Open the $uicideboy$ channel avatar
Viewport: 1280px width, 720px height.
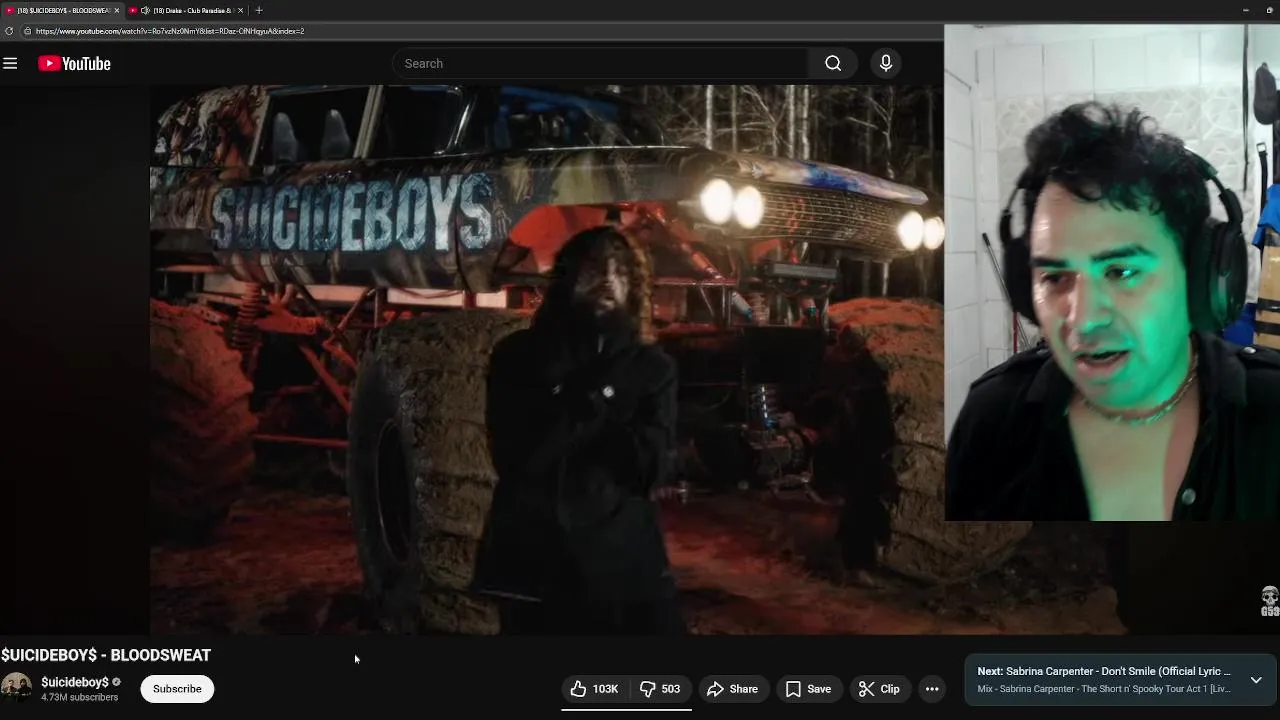tap(16, 688)
